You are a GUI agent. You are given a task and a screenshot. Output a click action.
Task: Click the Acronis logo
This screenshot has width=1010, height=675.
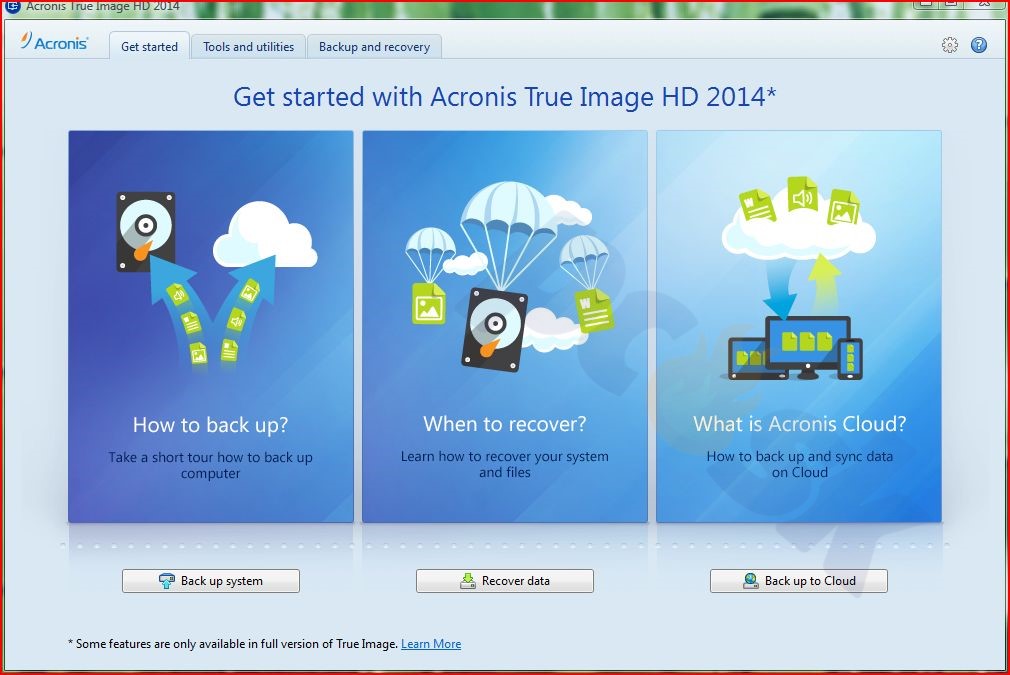(54, 43)
